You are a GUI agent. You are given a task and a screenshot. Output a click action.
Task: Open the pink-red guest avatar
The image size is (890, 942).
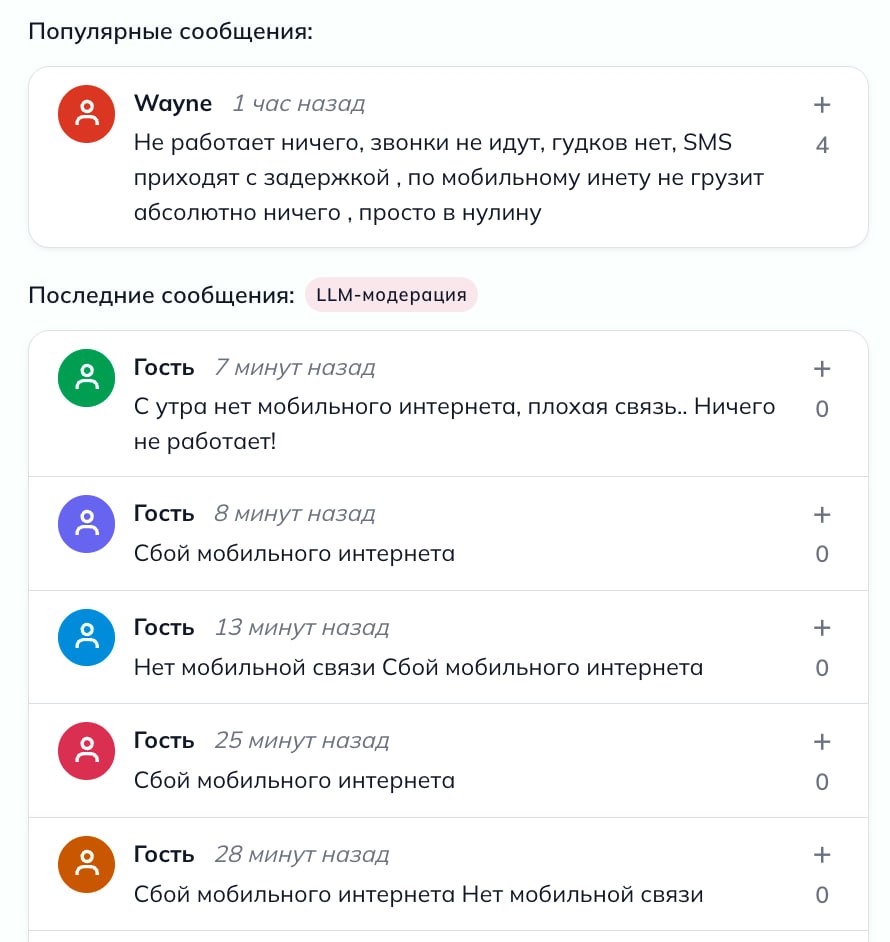[x=88, y=750]
